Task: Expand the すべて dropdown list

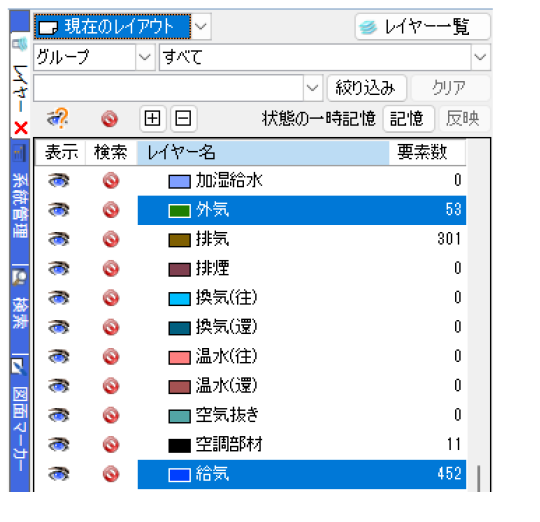Action: (480, 57)
